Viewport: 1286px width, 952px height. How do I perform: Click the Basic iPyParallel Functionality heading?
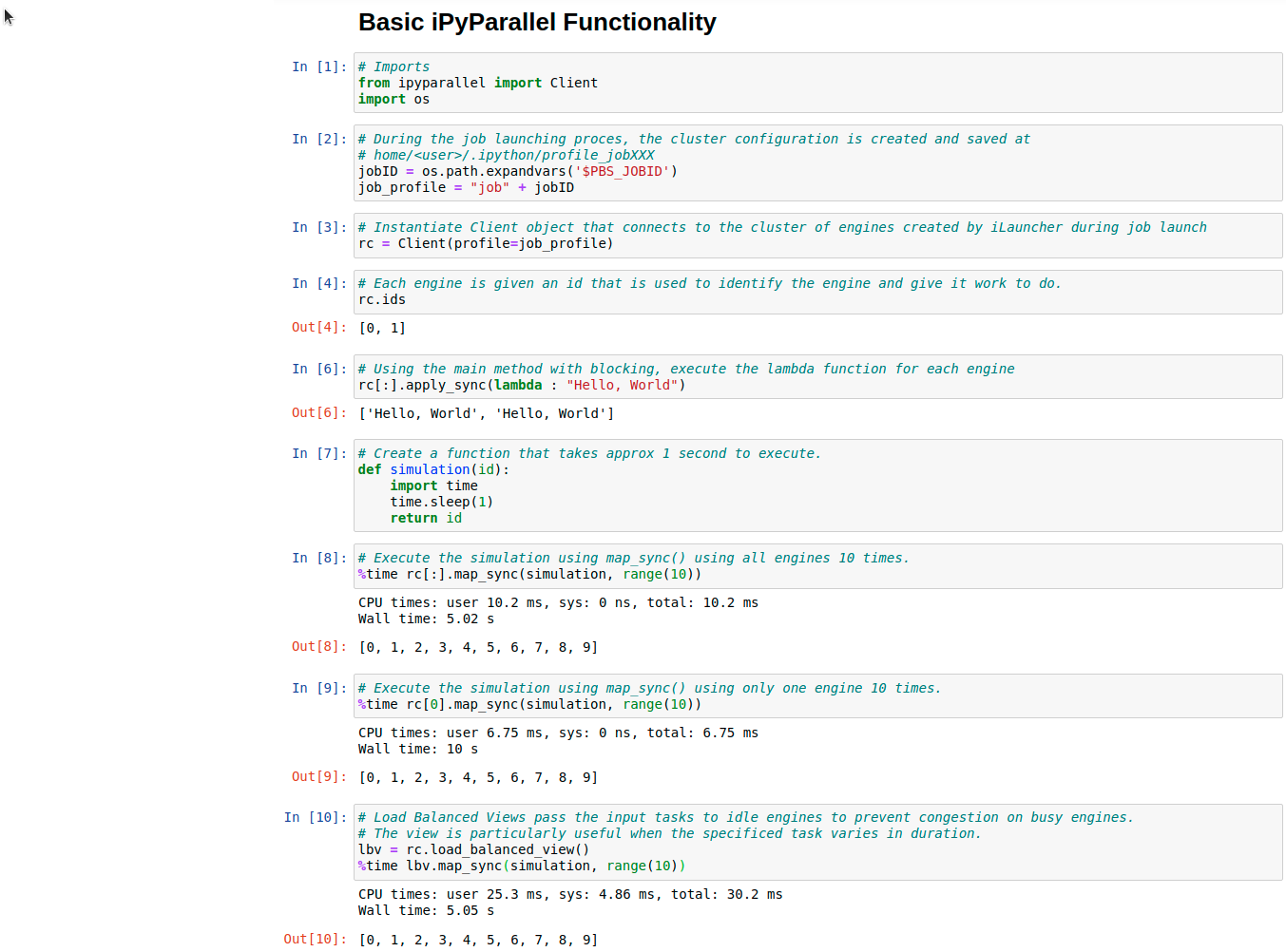click(x=537, y=23)
